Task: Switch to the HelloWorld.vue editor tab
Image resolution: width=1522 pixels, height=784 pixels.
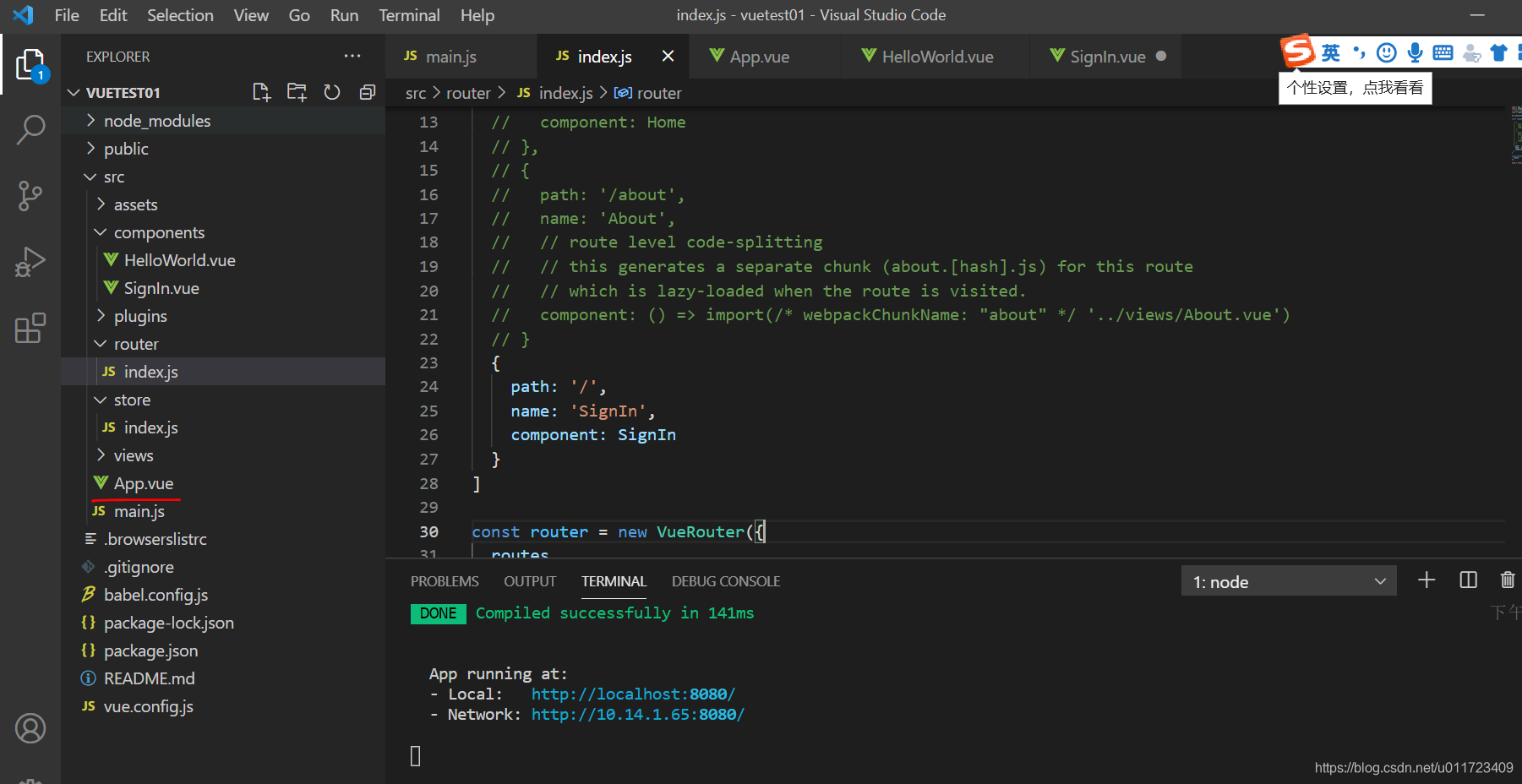Action: tap(936, 56)
